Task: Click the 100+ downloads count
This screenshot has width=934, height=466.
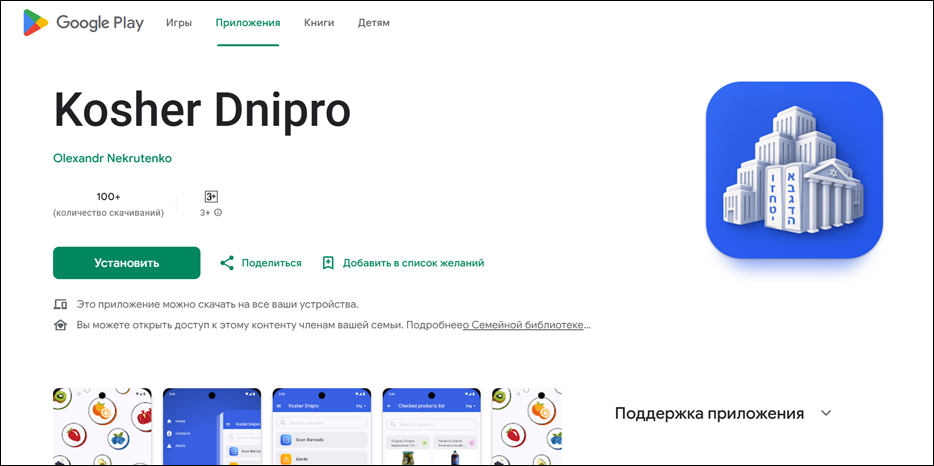Action: click(108, 197)
